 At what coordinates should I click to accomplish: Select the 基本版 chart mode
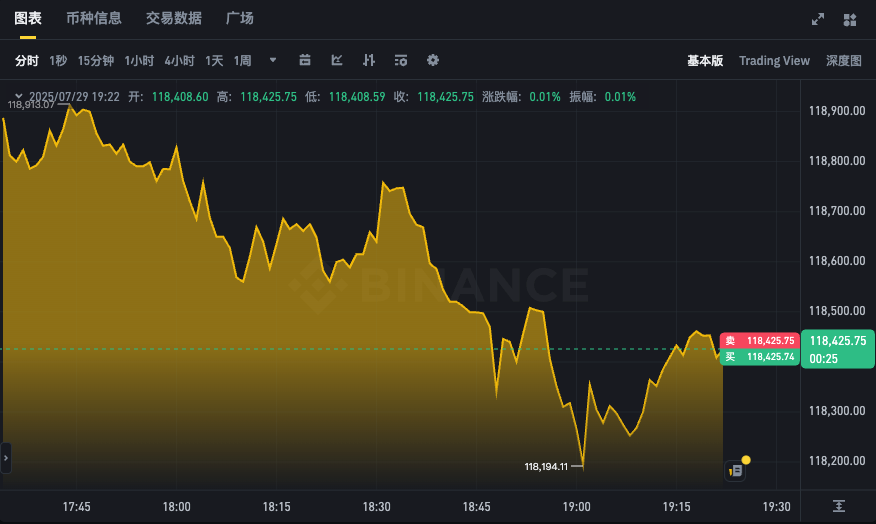pyautogui.click(x=704, y=61)
